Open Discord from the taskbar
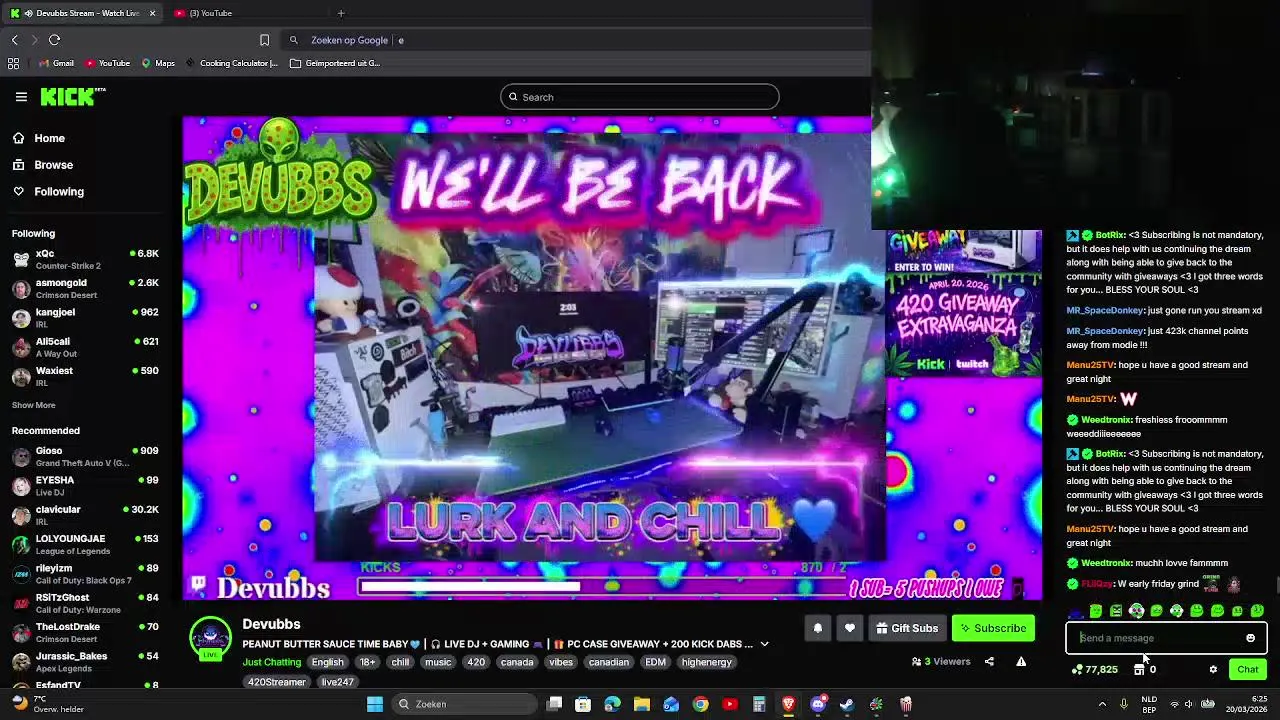Screen dimensions: 1280x720 [818, 704]
